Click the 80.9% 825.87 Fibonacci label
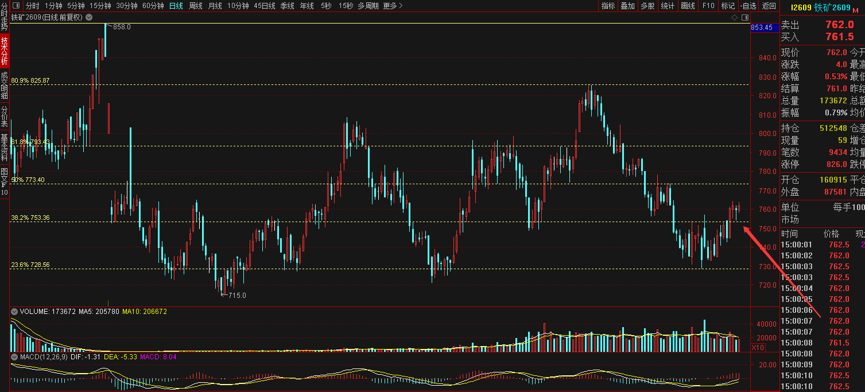865x392 pixels. click(x=30, y=80)
